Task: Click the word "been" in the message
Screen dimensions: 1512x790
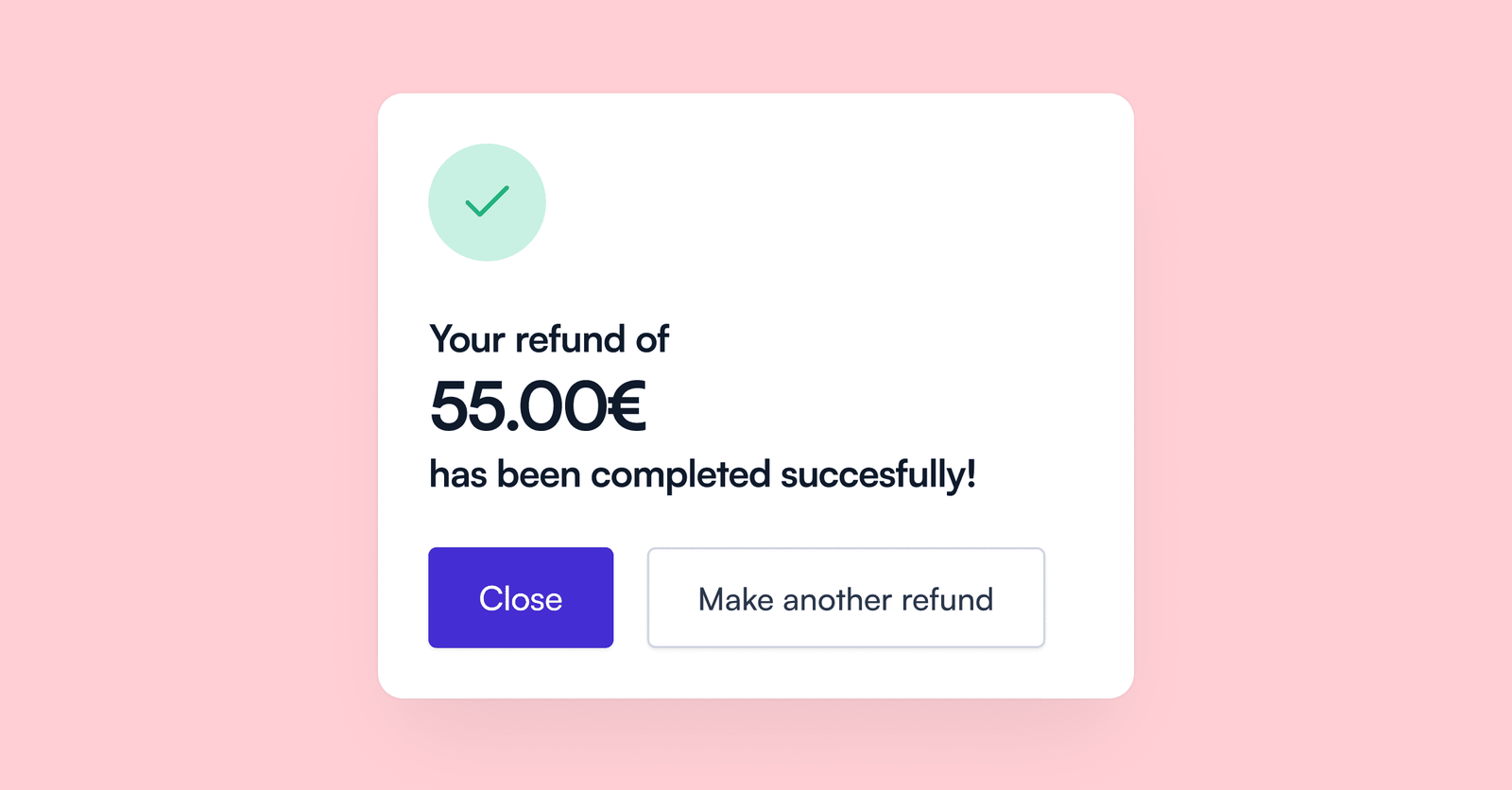Action: (539, 474)
